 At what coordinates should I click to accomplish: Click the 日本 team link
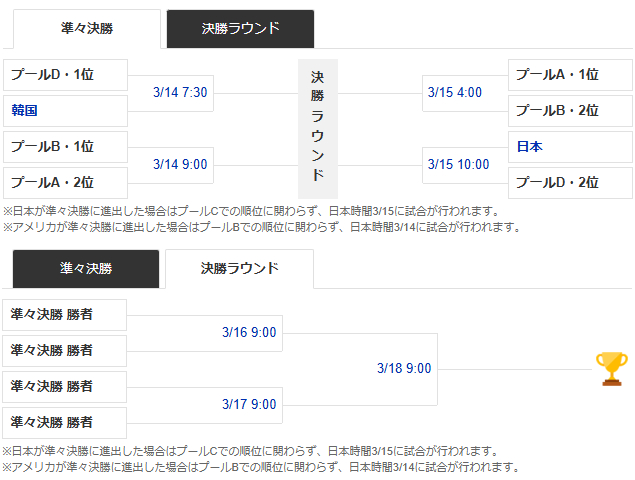tap(530, 147)
